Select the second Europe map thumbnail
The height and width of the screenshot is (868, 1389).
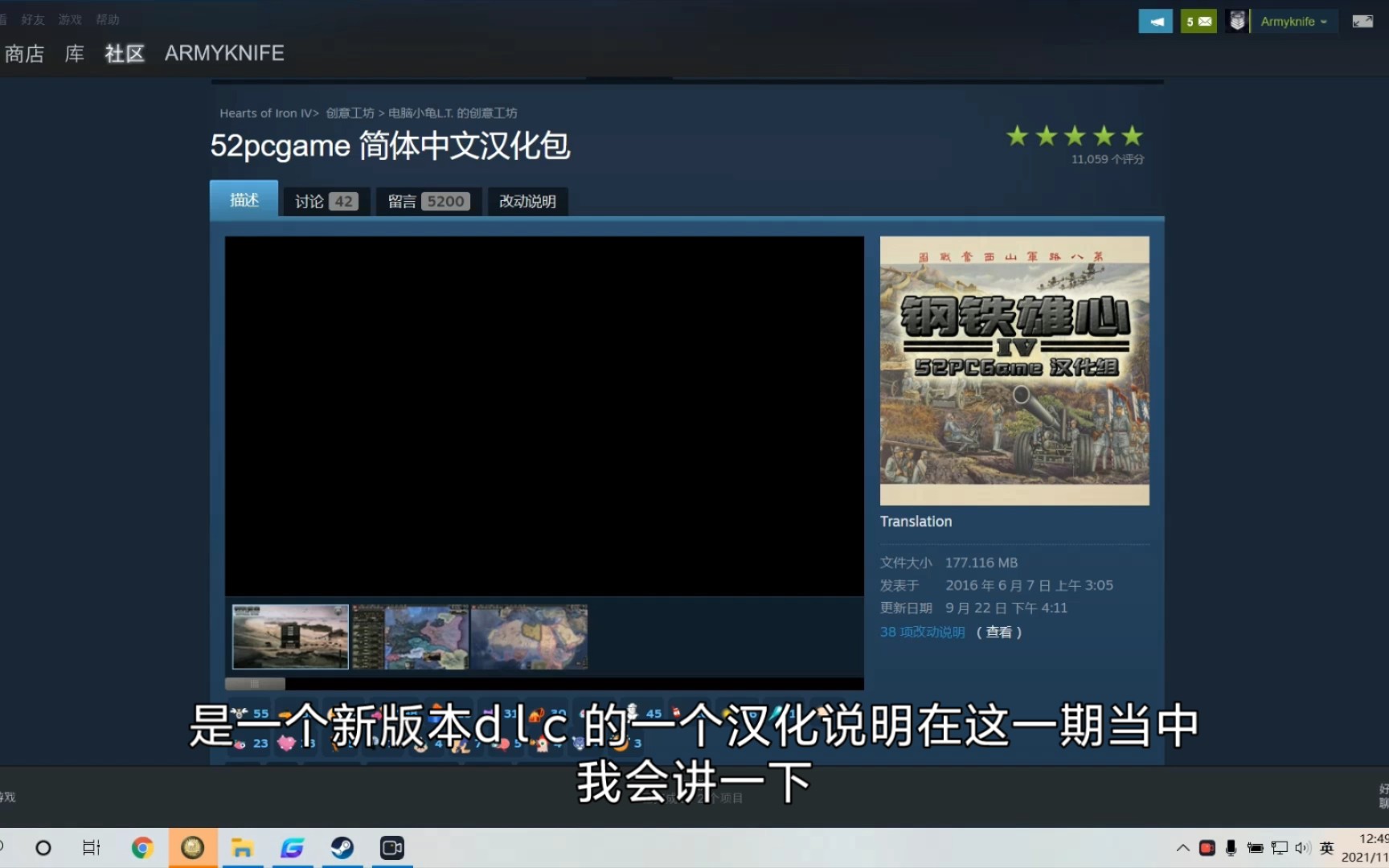410,637
